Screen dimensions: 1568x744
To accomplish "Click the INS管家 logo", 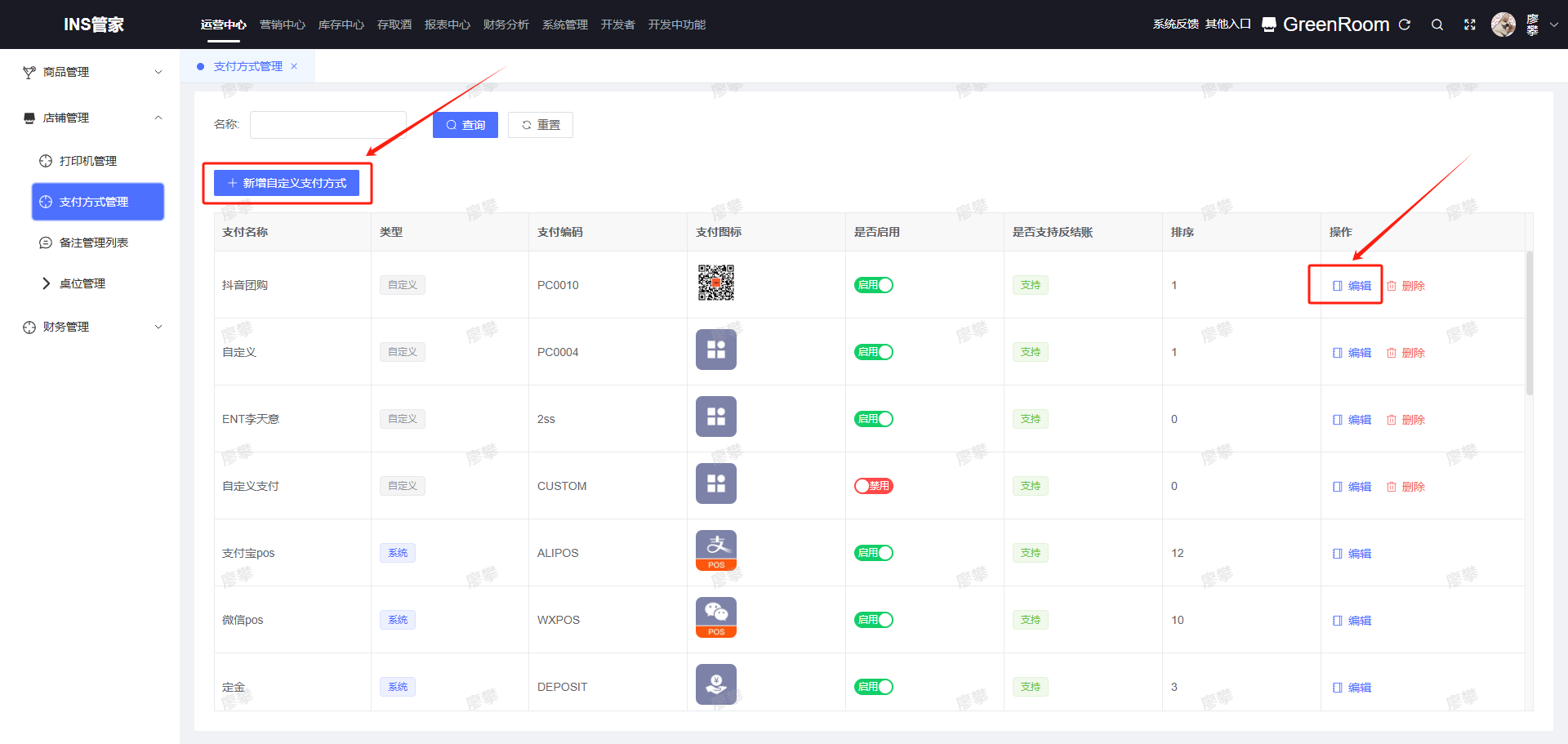I will tap(94, 25).
